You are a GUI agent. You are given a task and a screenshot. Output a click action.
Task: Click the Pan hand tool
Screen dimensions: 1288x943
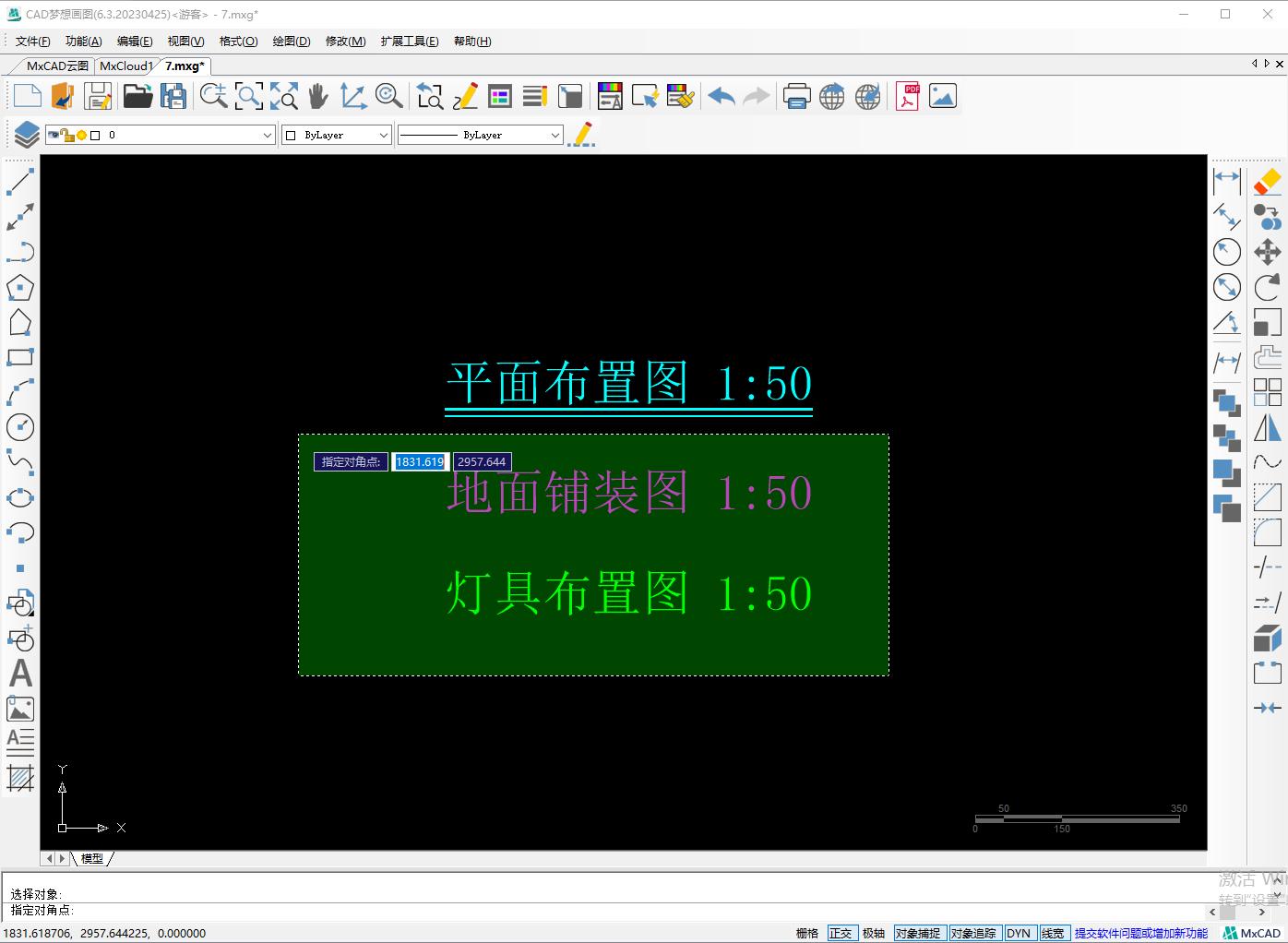[317, 95]
